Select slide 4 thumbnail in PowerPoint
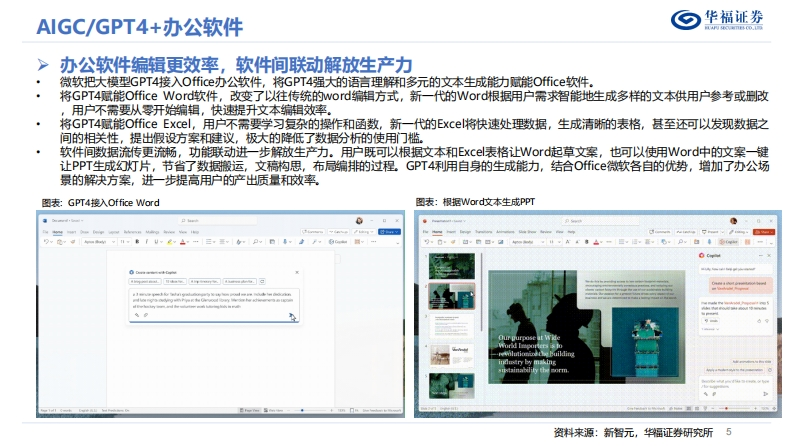 tap(452, 355)
